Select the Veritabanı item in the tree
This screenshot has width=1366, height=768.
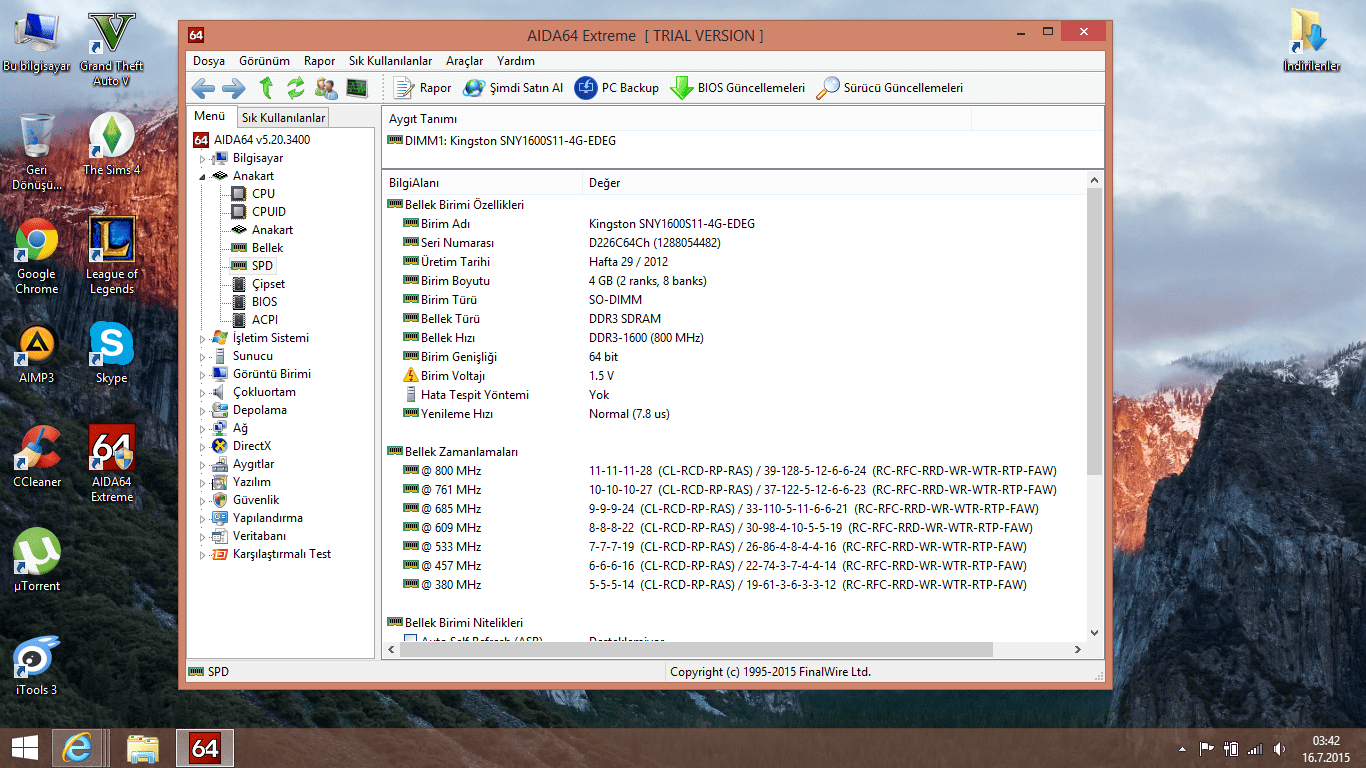coord(259,536)
